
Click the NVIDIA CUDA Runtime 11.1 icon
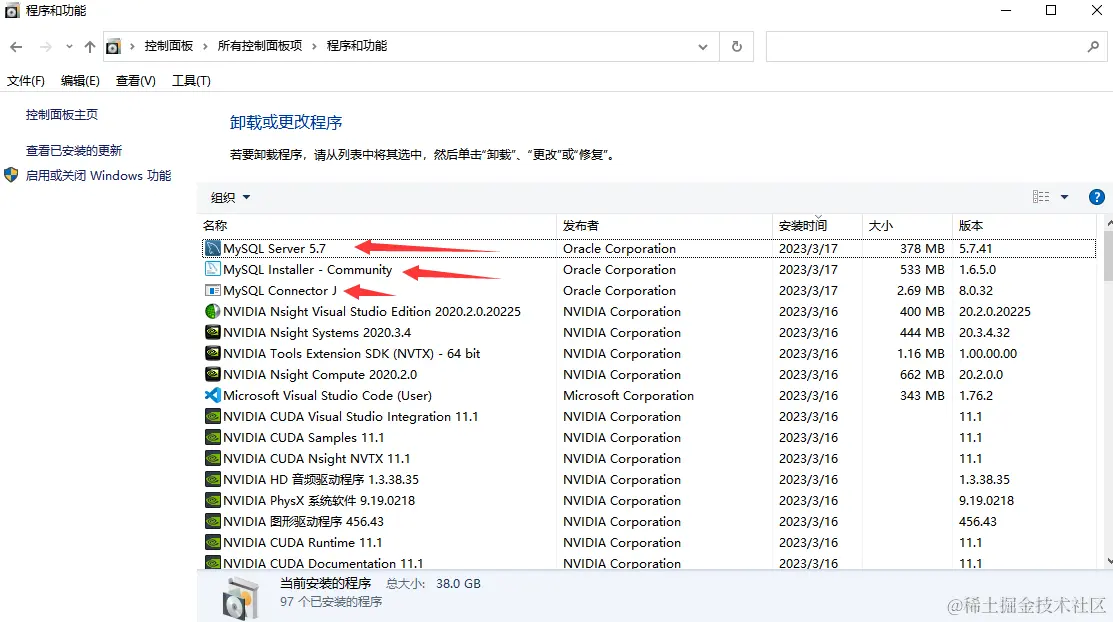[x=212, y=542]
